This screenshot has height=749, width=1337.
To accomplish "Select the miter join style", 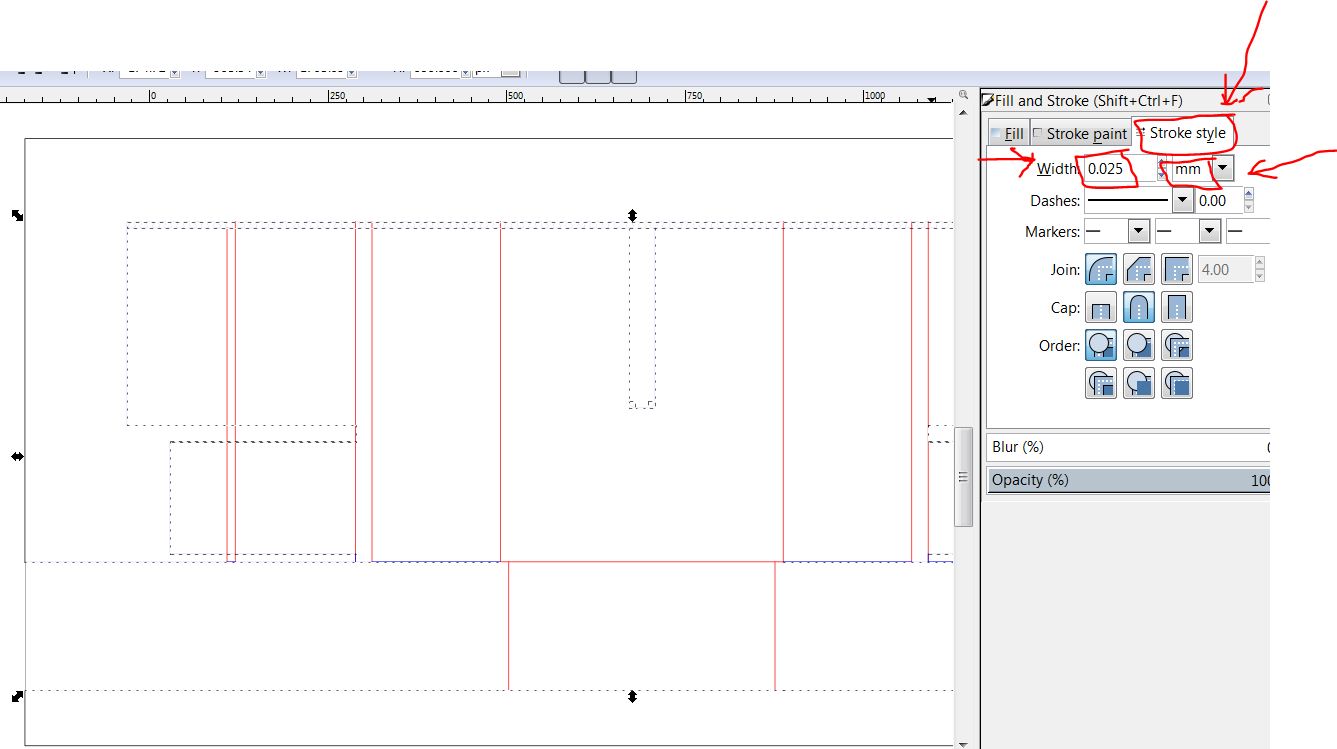I will [x=1177, y=269].
